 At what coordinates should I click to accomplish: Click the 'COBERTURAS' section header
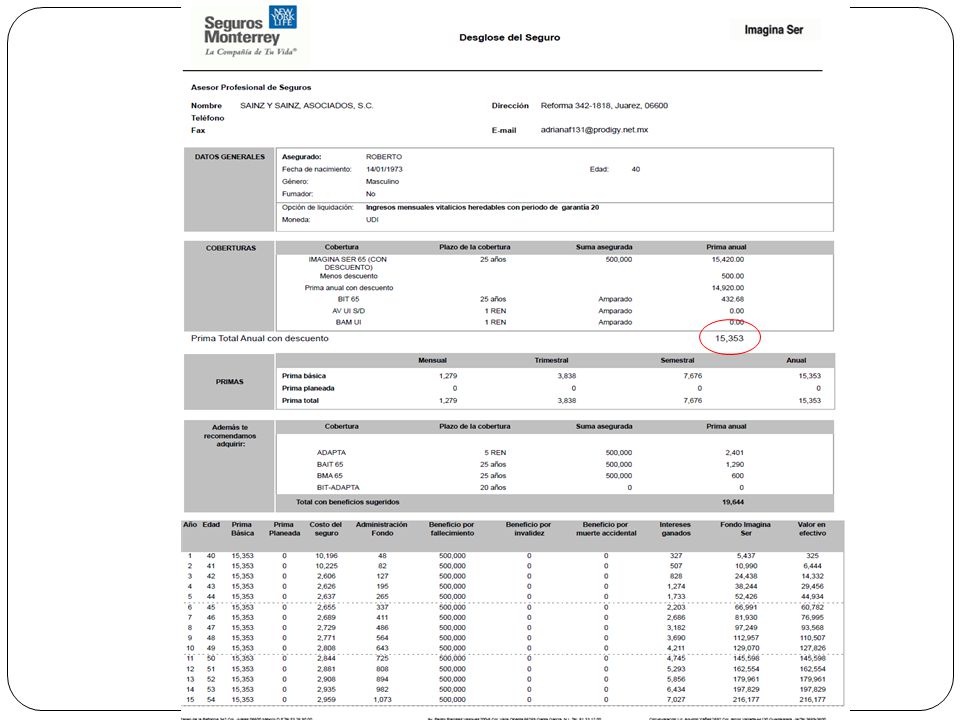231,248
